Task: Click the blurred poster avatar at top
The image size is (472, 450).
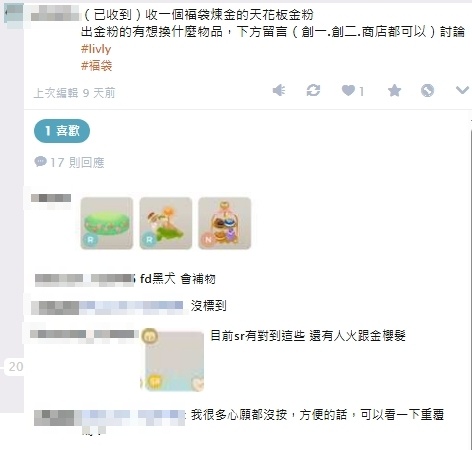Action: 14,13
